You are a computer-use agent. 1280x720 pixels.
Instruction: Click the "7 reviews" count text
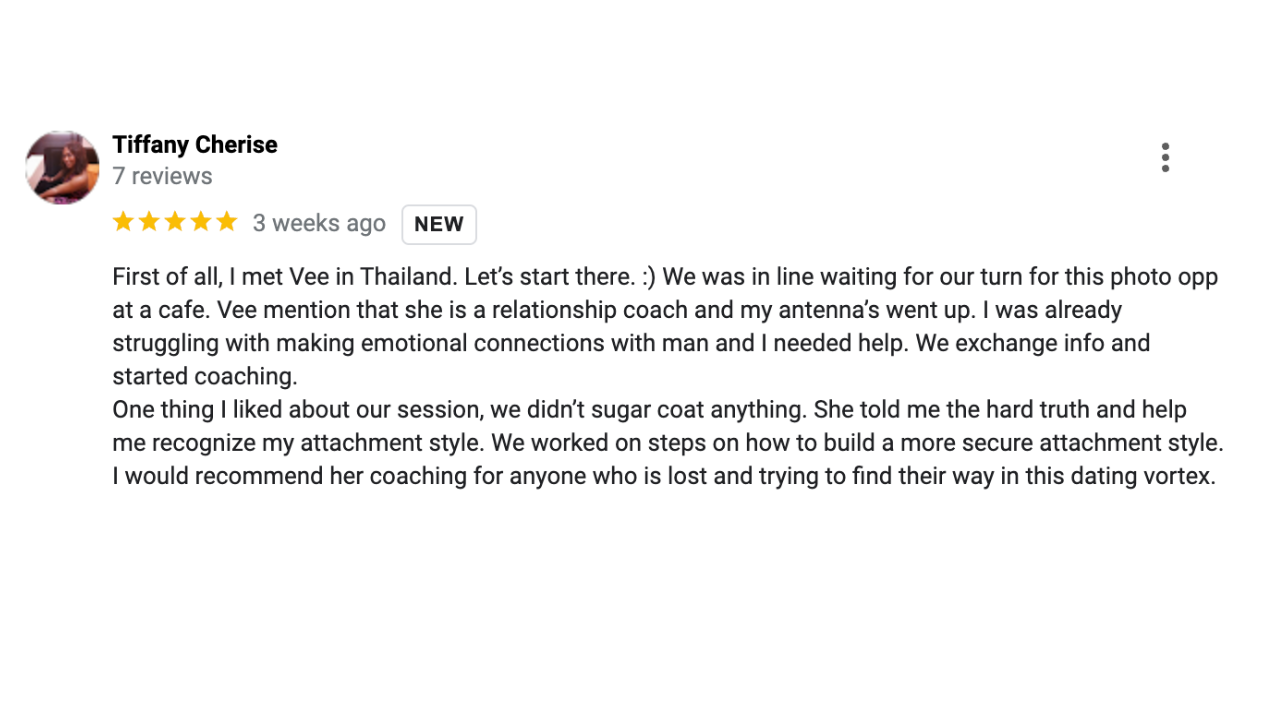click(162, 176)
